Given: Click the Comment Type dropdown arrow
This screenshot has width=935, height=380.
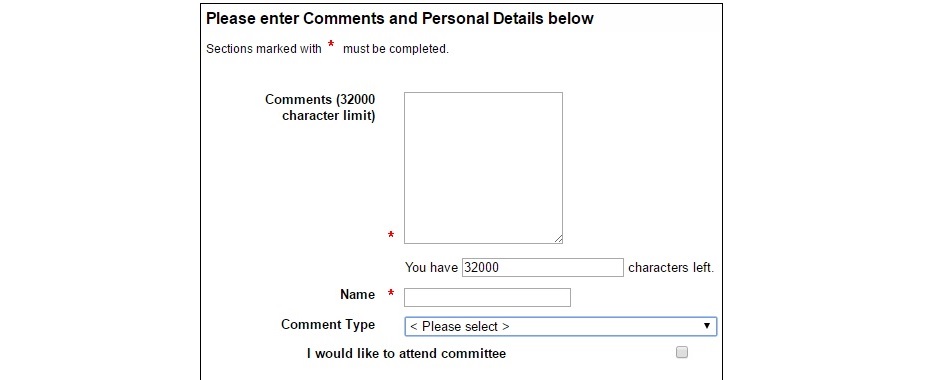Looking at the screenshot, I should pos(707,326).
